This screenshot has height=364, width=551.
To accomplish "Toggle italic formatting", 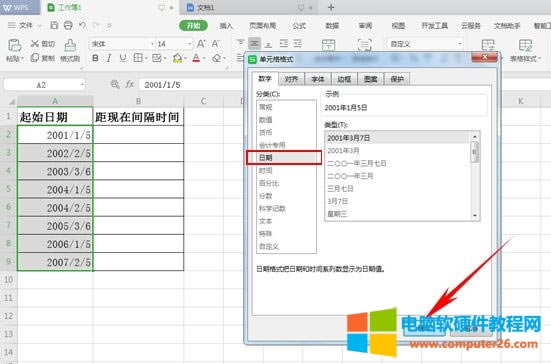I will [x=109, y=58].
